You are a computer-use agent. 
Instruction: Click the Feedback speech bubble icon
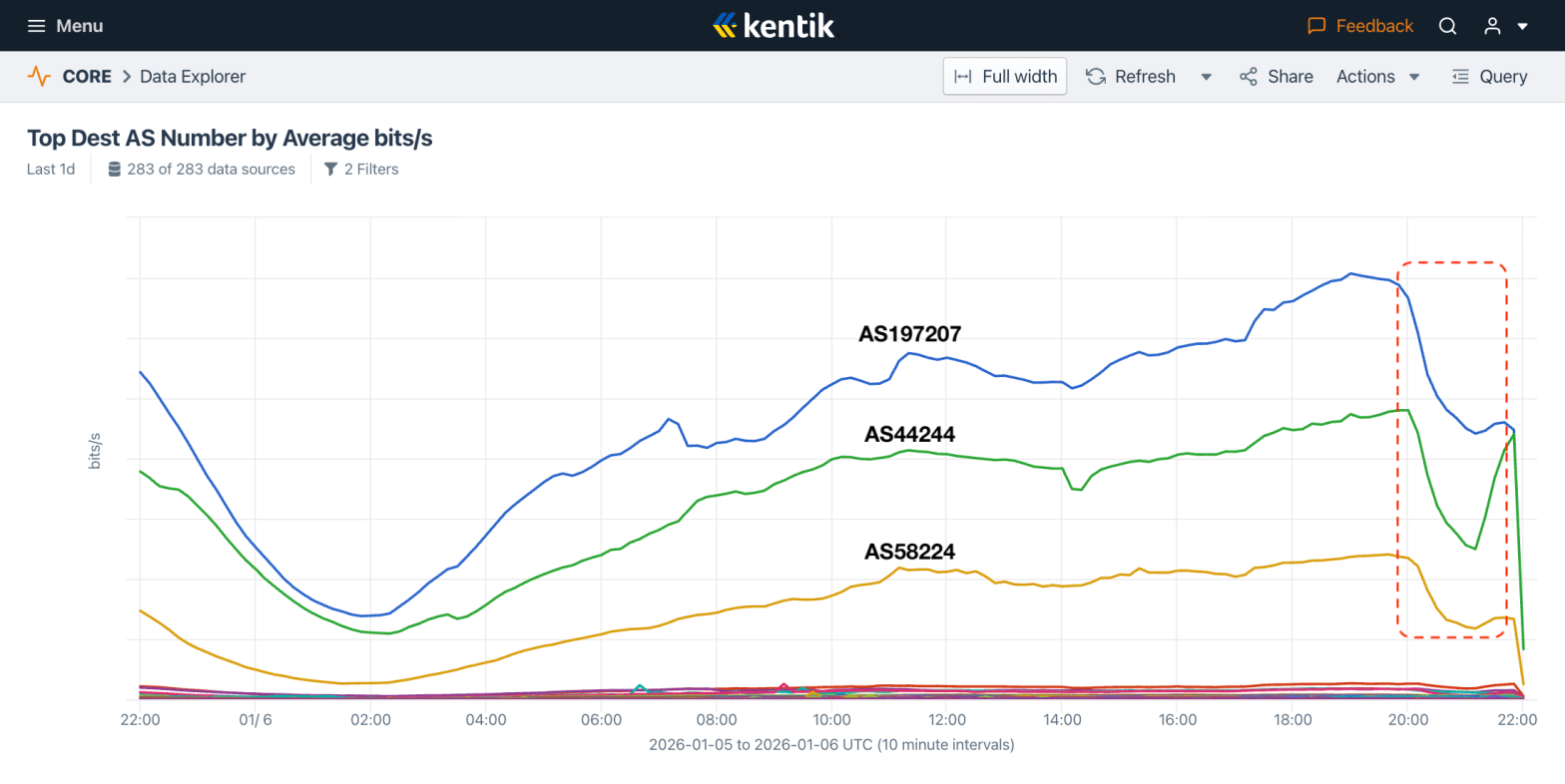pyautogui.click(x=1316, y=26)
